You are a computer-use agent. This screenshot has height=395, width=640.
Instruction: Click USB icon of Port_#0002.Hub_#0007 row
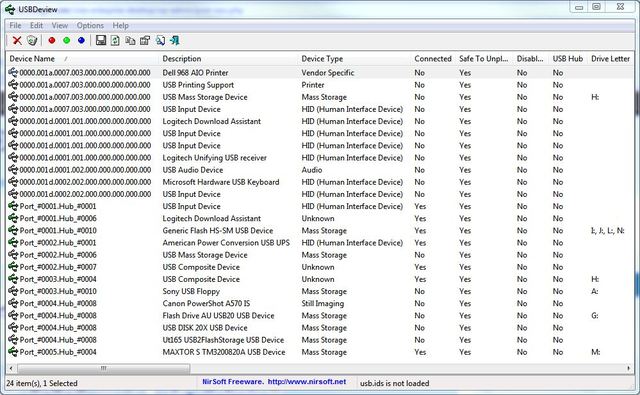click(x=13, y=267)
